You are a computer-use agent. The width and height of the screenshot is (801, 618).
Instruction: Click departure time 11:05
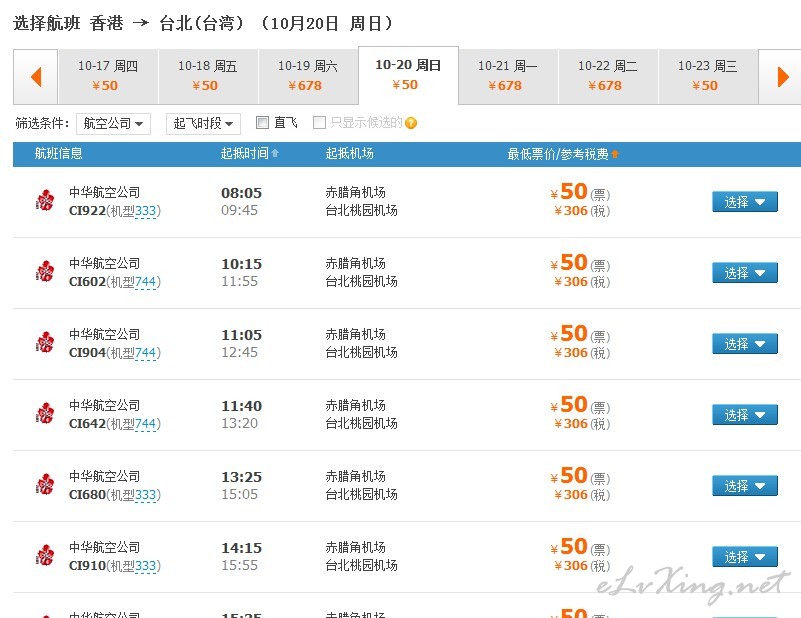coord(241,335)
